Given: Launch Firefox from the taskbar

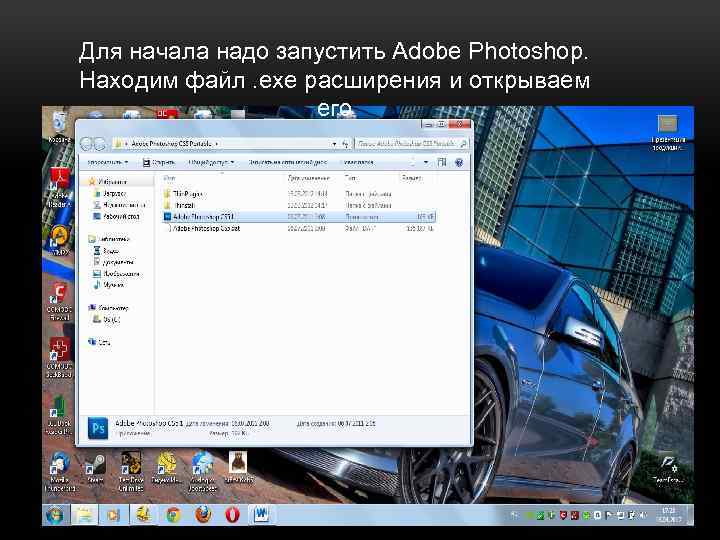Looking at the screenshot, I should [203, 515].
